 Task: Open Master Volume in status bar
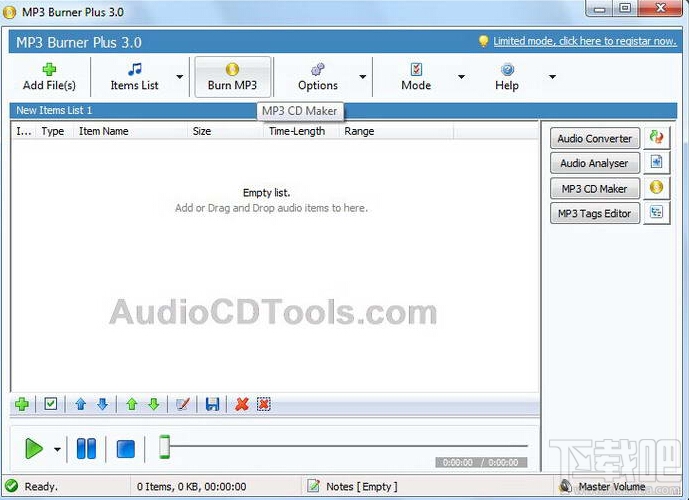[x=612, y=486]
